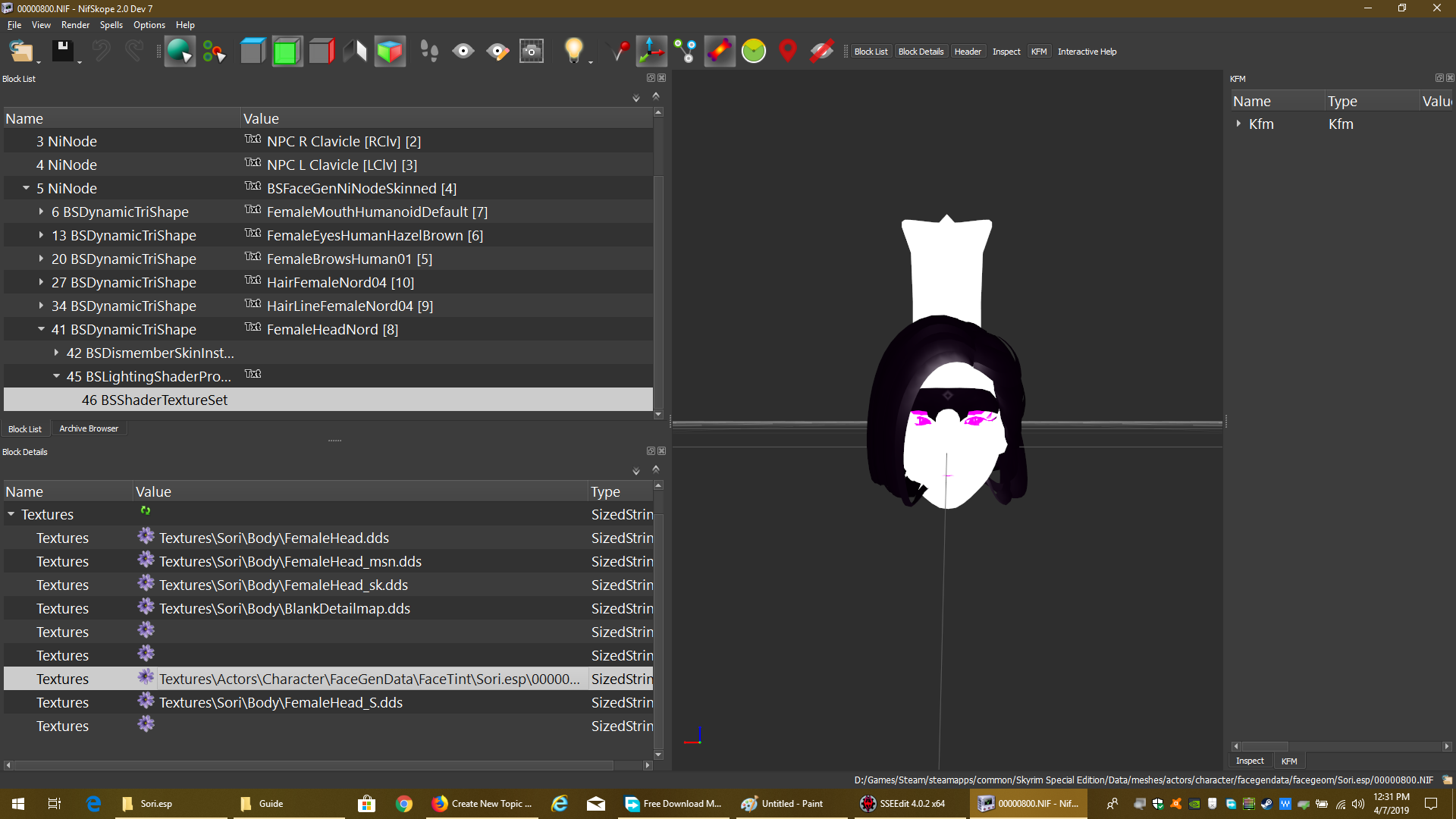Collapse 45 BSLightingShaderProperty row
1456x819 pixels.
pyautogui.click(x=56, y=376)
